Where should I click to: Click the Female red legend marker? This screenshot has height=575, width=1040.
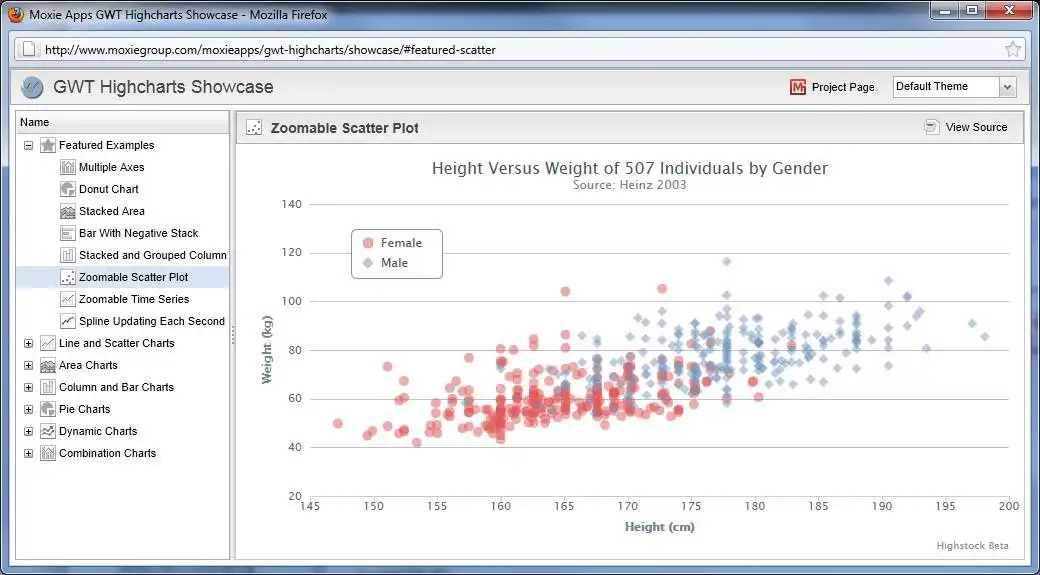click(368, 243)
